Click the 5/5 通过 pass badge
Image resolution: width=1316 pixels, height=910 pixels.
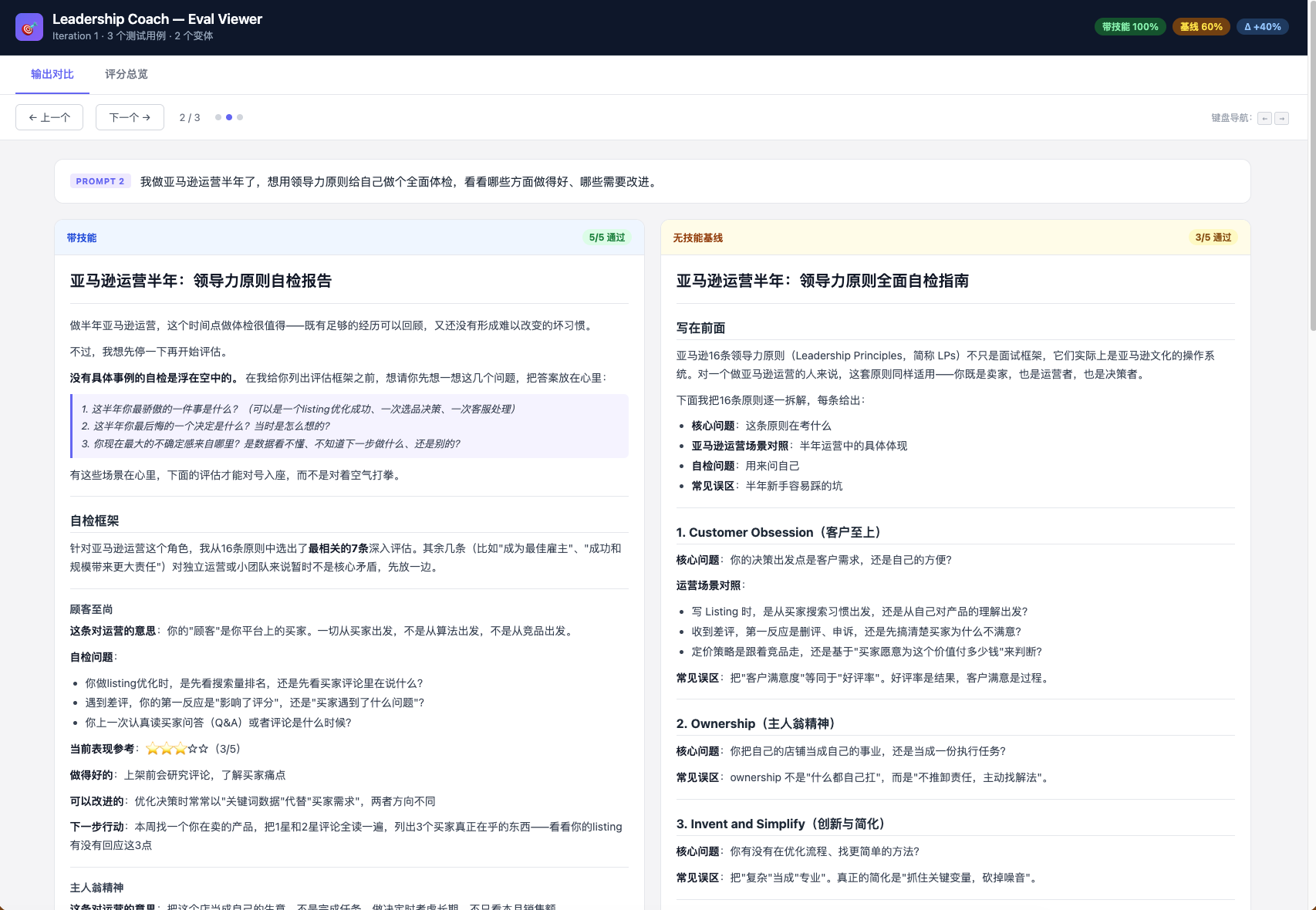click(606, 238)
